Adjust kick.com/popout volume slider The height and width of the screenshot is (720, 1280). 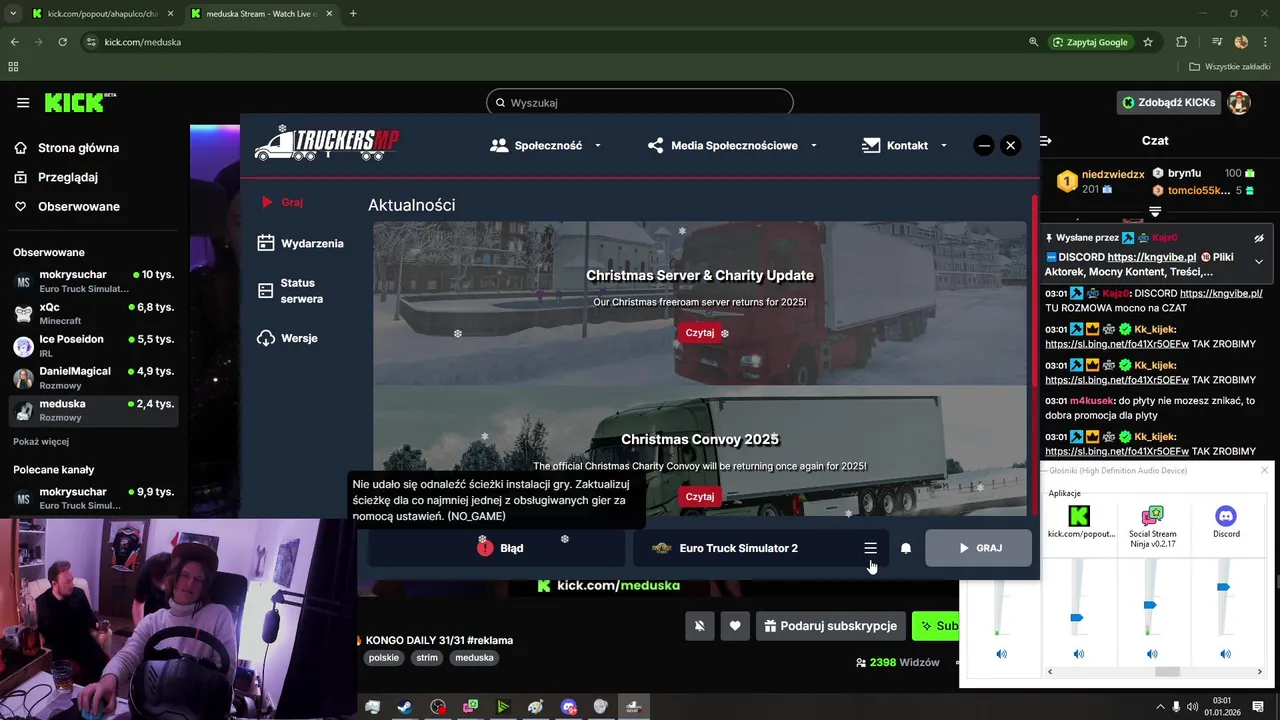[x=1077, y=618]
